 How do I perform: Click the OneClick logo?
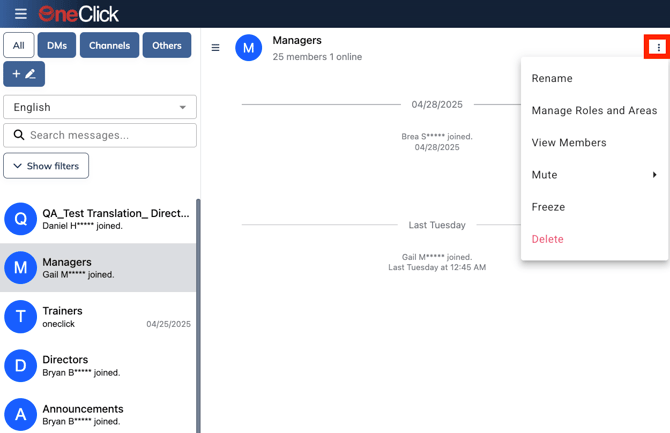tap(79, 14)
